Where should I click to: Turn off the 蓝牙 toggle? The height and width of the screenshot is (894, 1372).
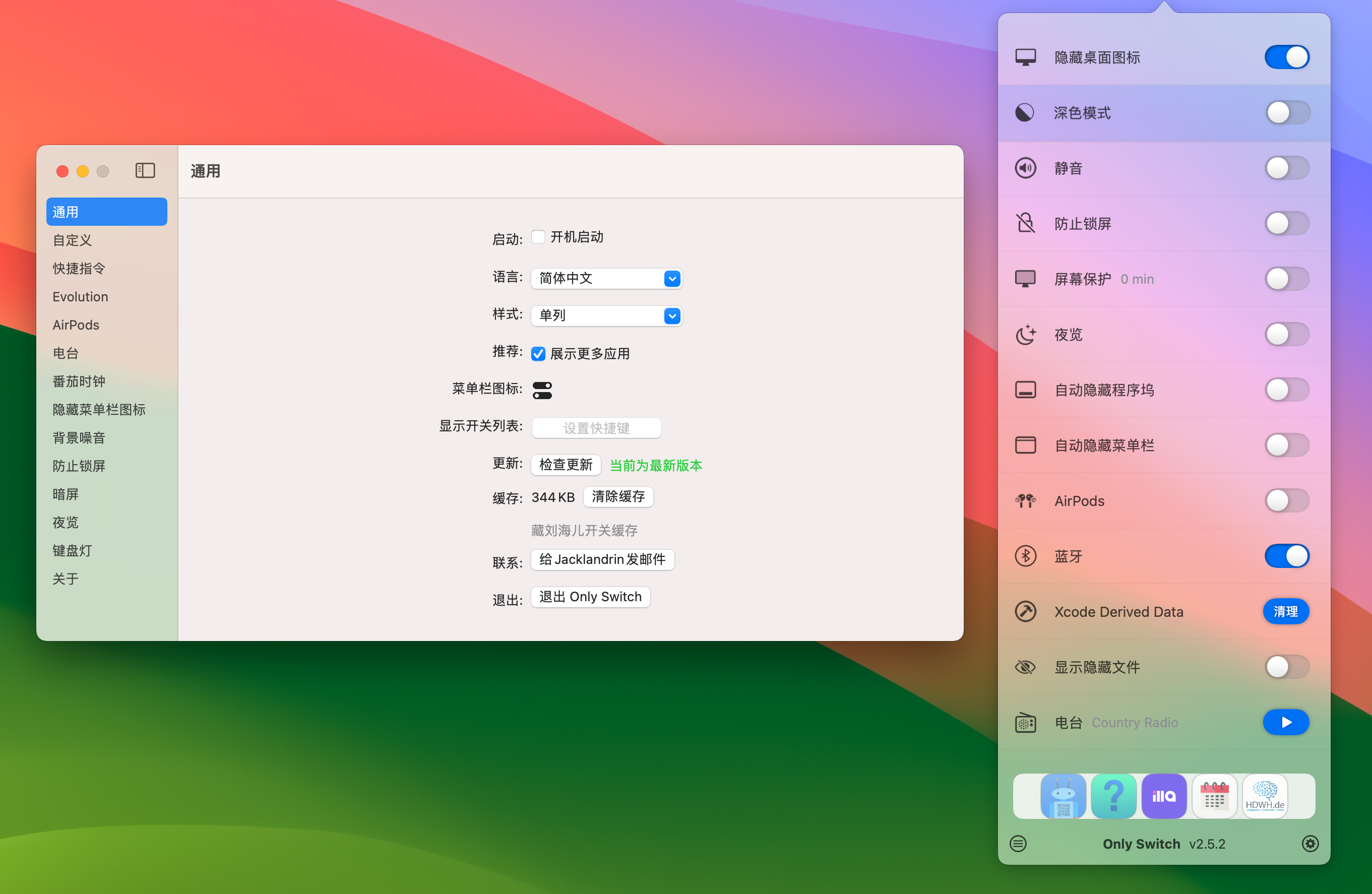coord(1287,556)
